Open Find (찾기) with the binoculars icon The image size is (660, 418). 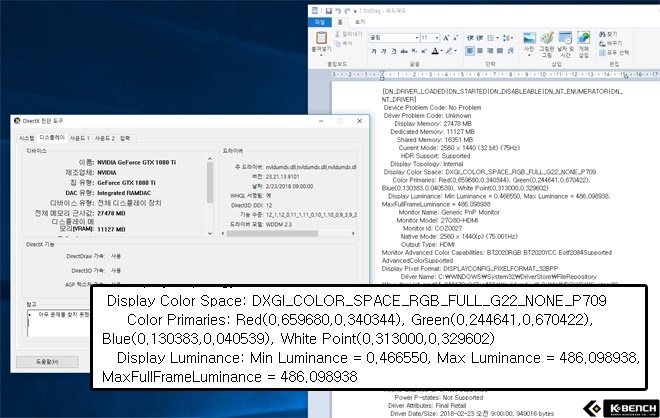[608, 34]
